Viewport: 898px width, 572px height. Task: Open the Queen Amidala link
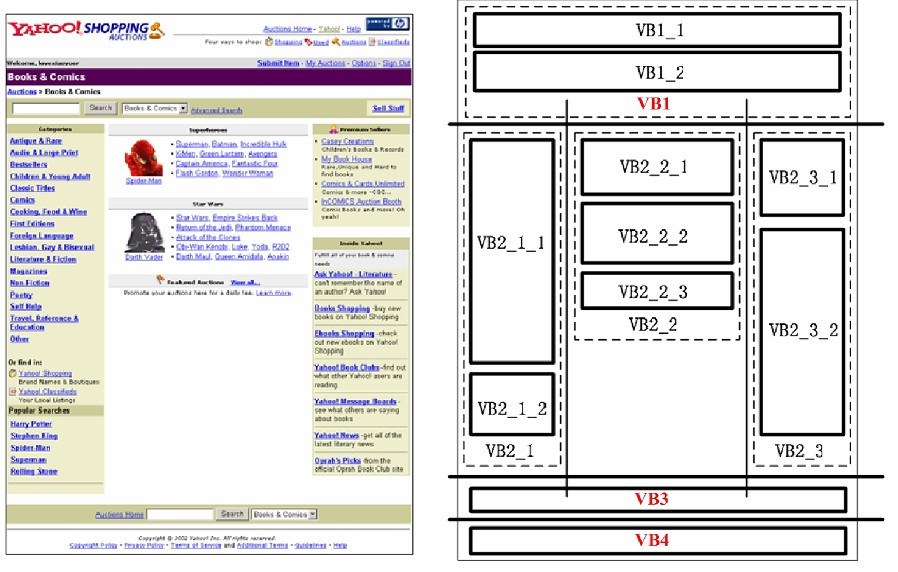[239, 257]
